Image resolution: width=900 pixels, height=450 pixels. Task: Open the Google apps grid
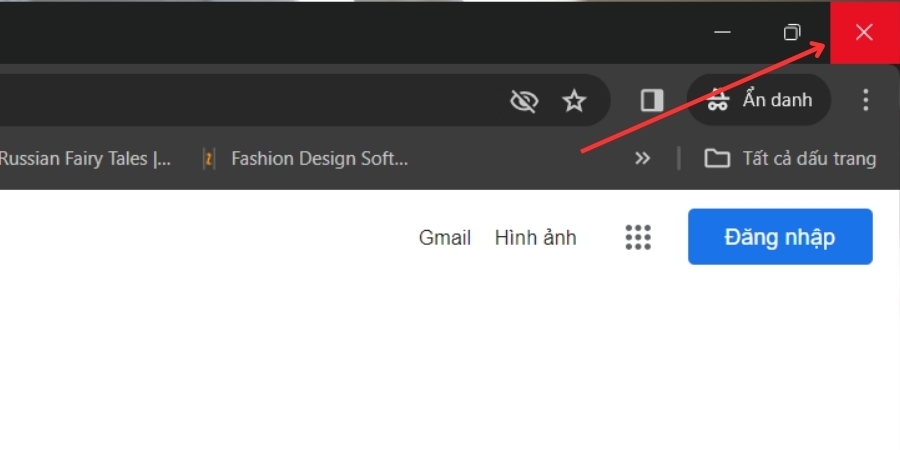click(638, 237)
